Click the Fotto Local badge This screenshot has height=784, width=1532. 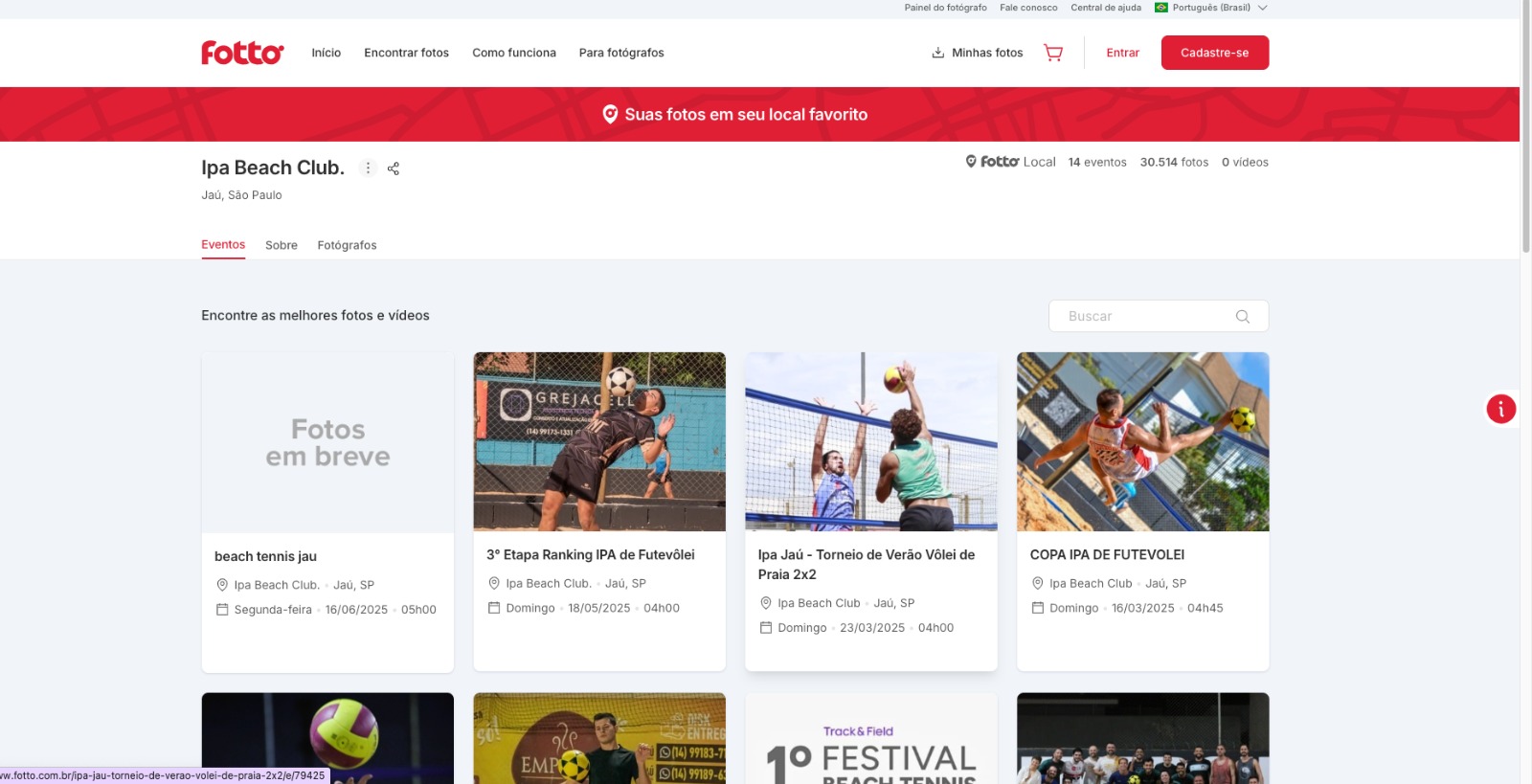[1010, 162]
